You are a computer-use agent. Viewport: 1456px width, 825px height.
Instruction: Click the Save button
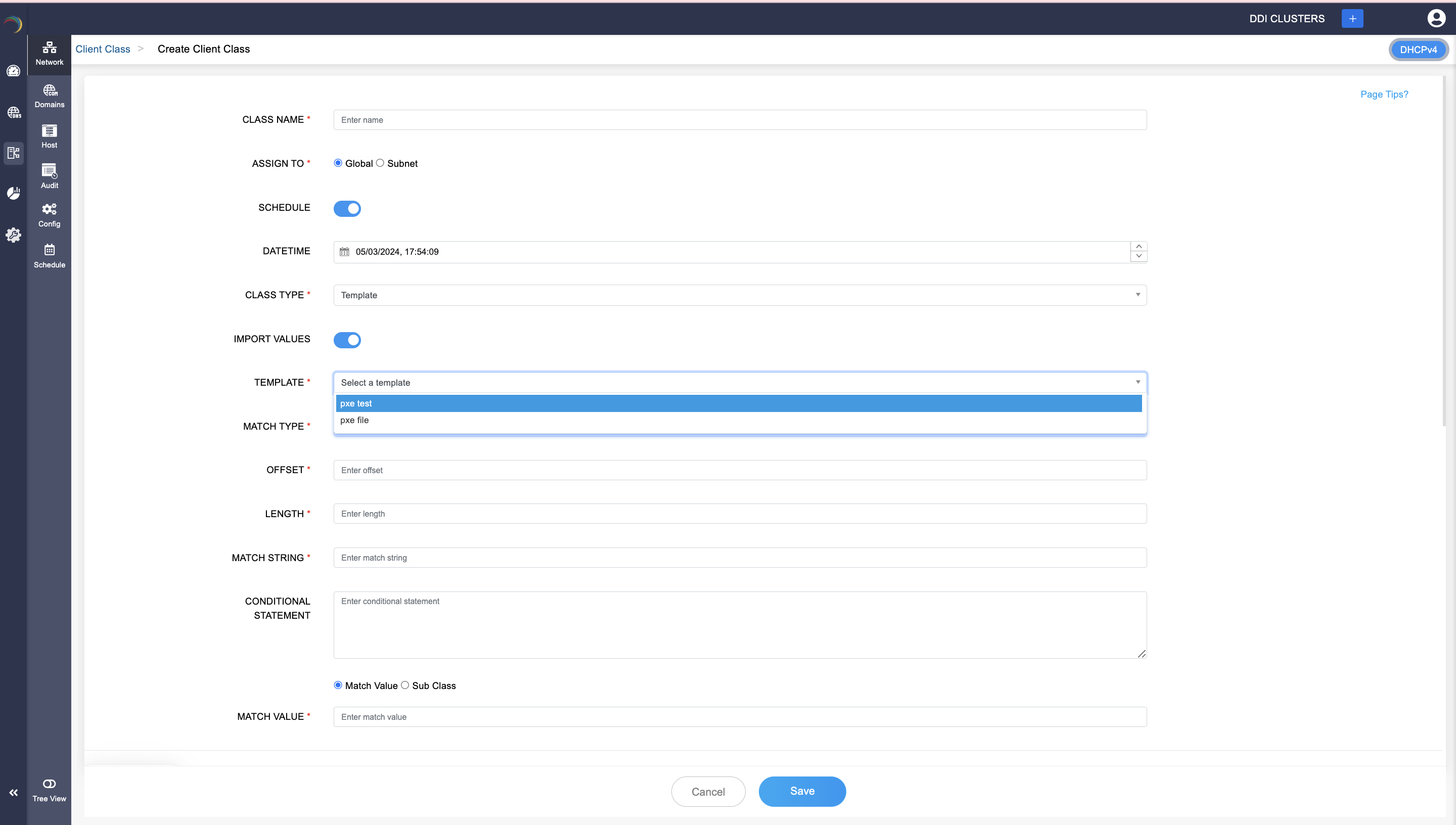tap(802, 791)
